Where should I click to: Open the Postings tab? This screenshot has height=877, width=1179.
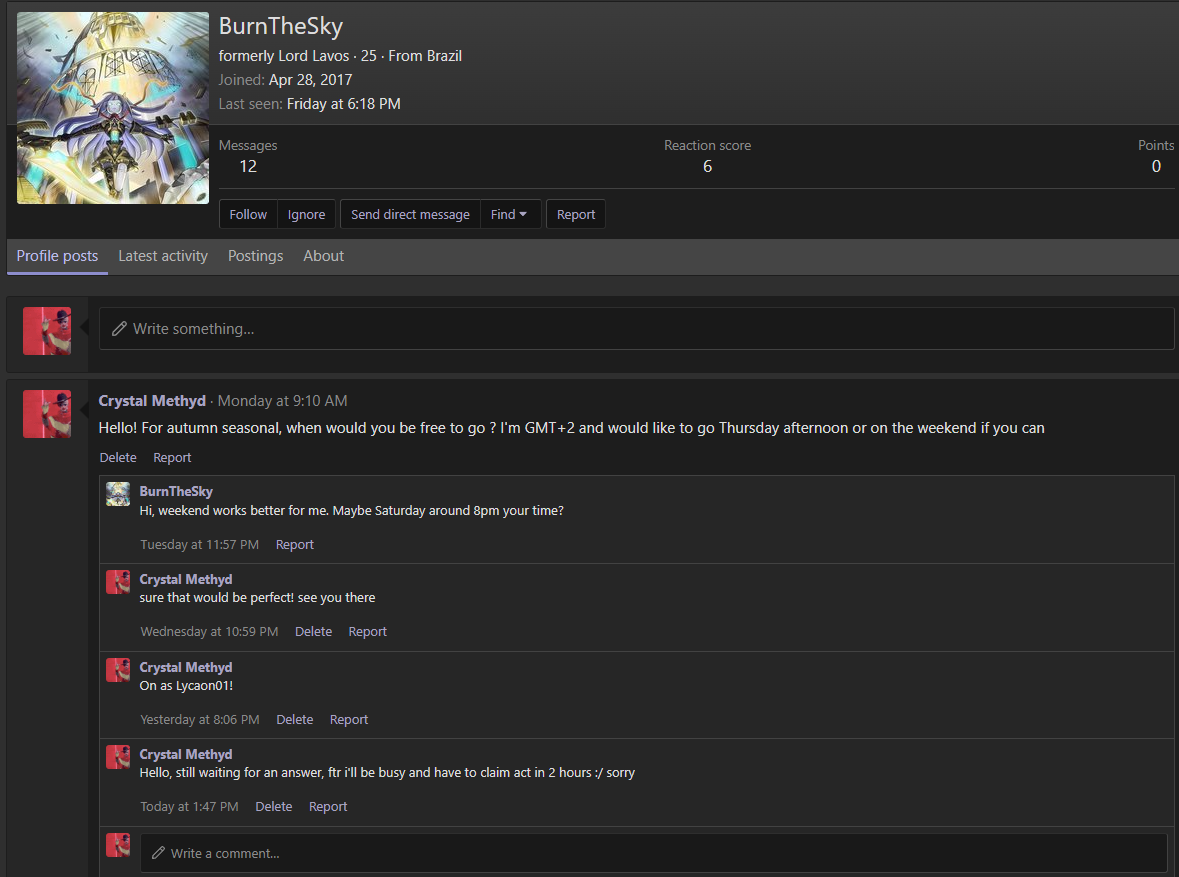coord(256,256)
